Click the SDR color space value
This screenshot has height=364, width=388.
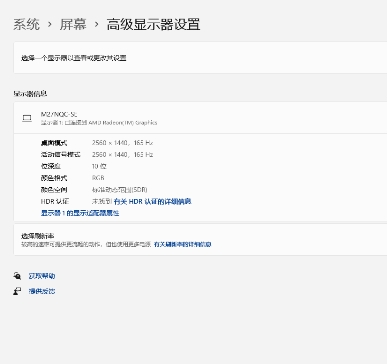click(x=120, y=190)
